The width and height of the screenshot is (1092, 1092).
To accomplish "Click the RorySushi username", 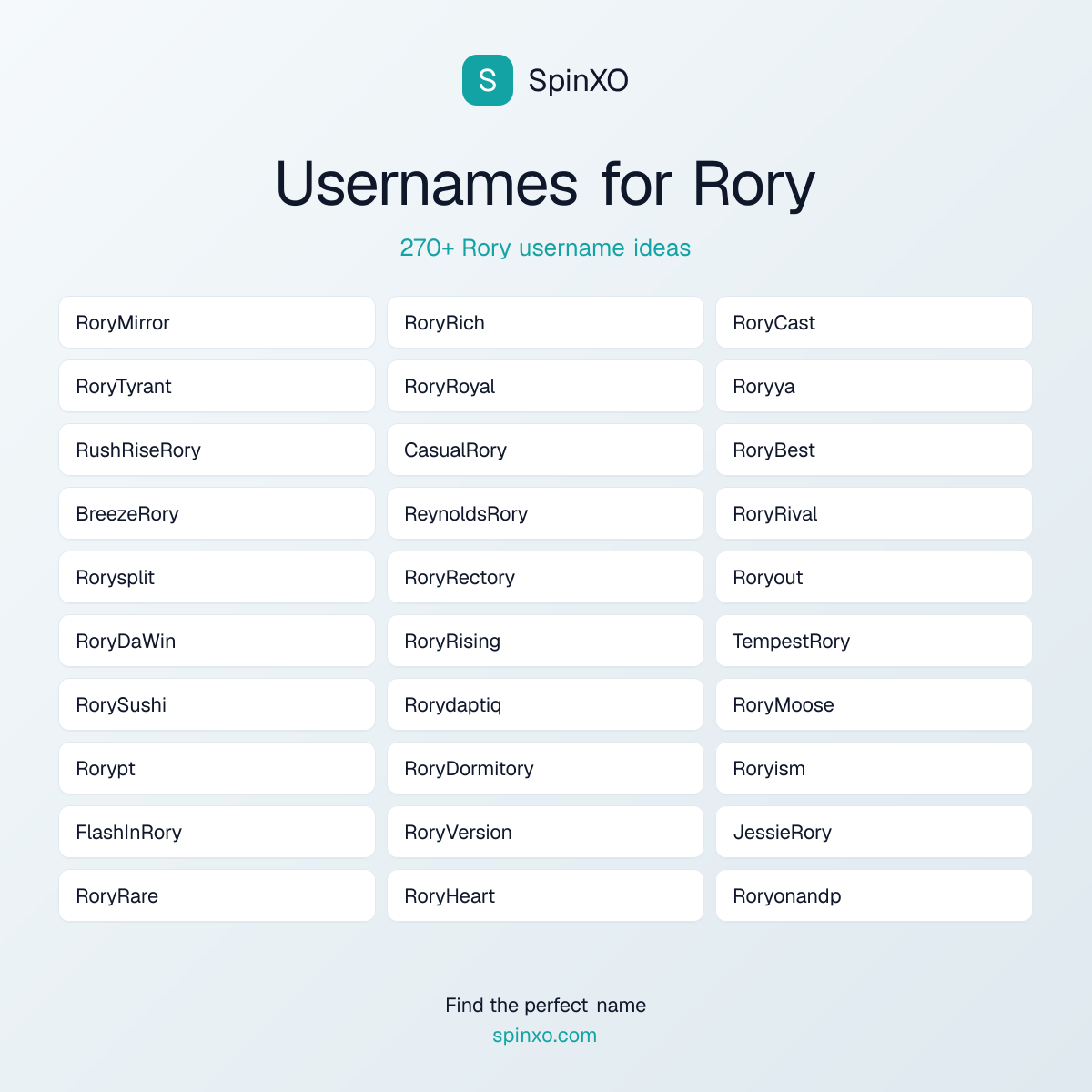I will coord(217,704).
